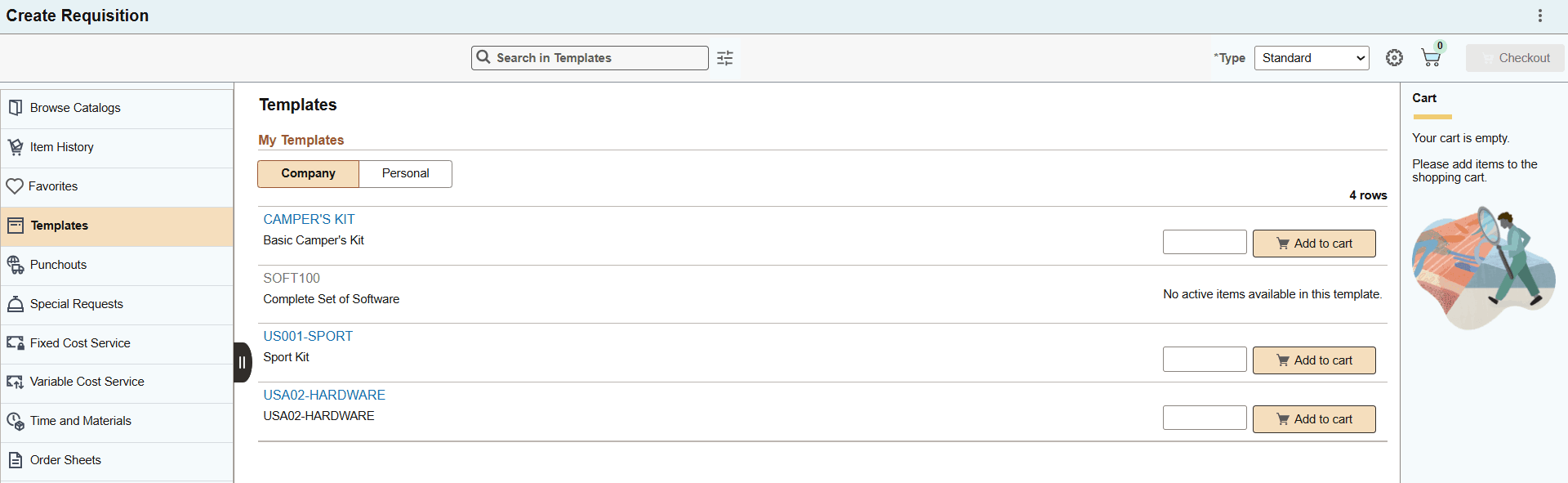Select Special Requests icon
Screen dimensions: 1568x483
[76, 303]
